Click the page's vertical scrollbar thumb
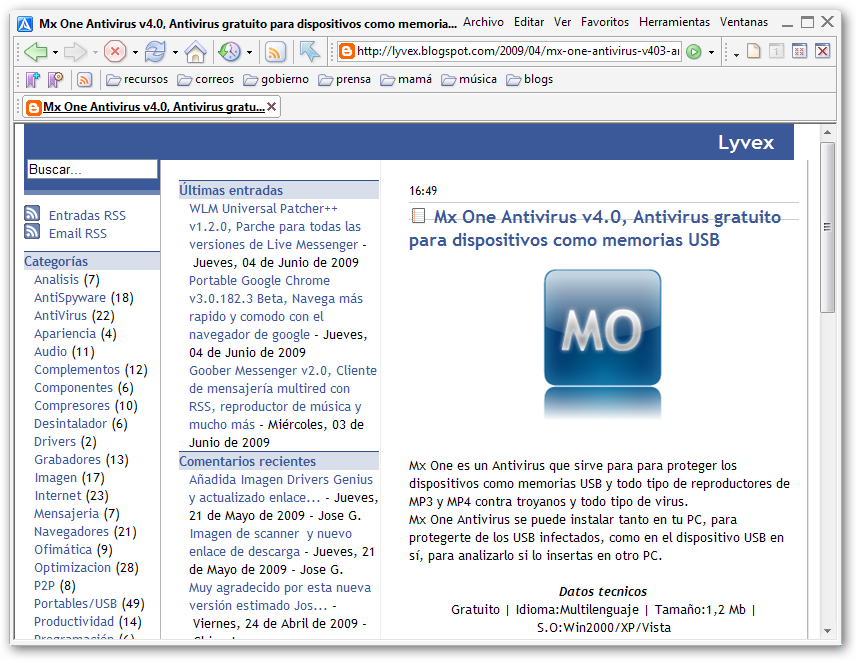Image resolution: width=857 pixels, height=661 pixels. (827, 226)
